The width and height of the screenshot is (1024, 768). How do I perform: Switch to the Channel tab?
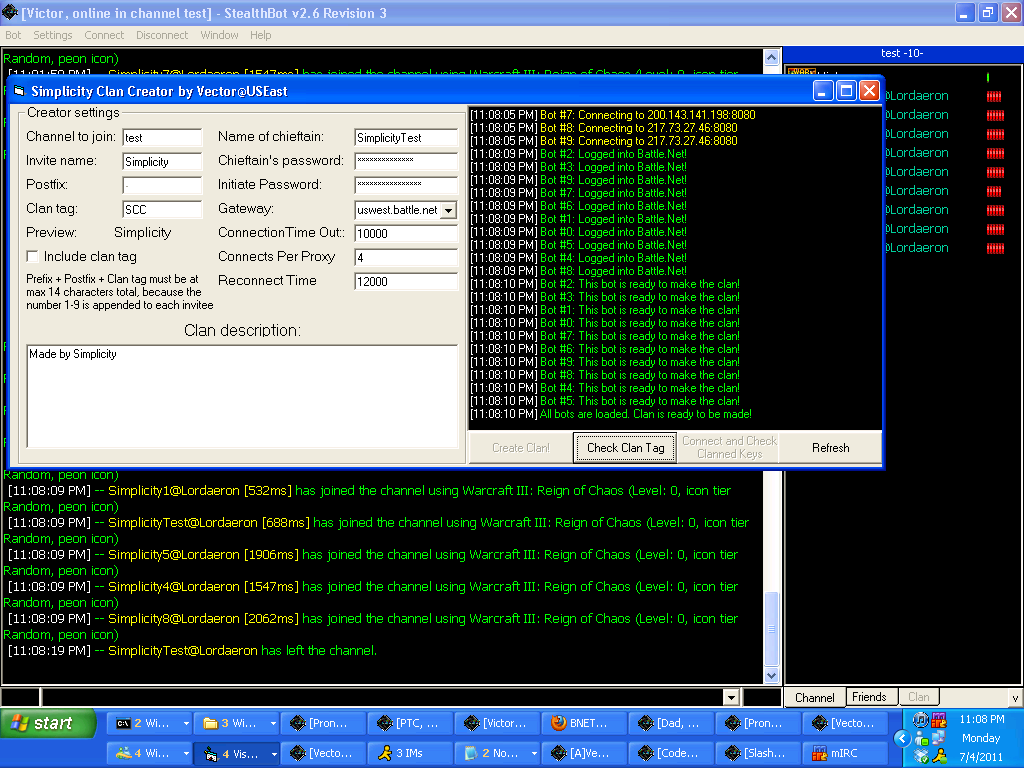(x=814, y=697)
